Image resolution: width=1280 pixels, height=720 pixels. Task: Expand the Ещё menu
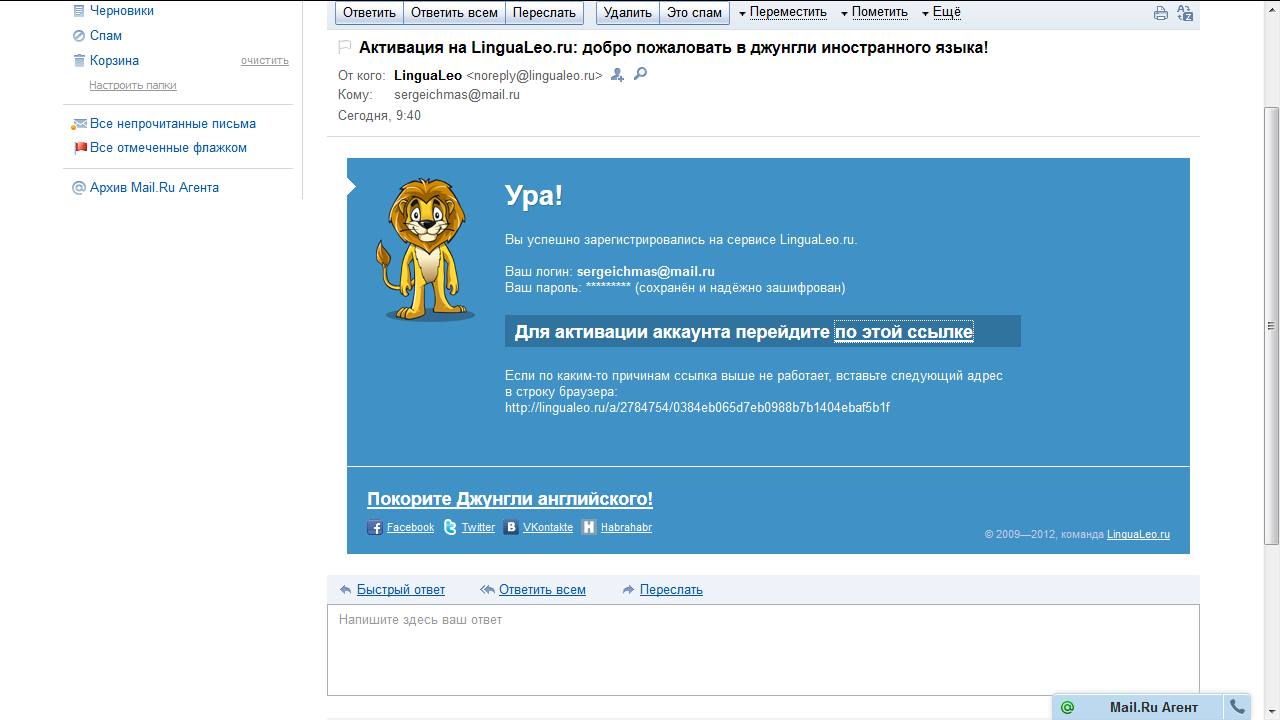pos(941,12)
